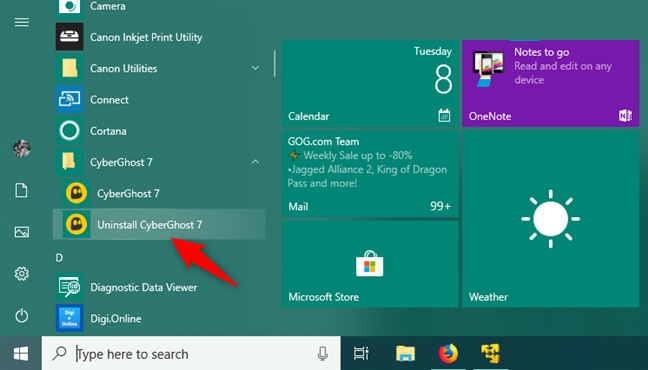The width and height of the screenshot is (648, 370).
Task: Open the Weather tile
Action: 550,219
